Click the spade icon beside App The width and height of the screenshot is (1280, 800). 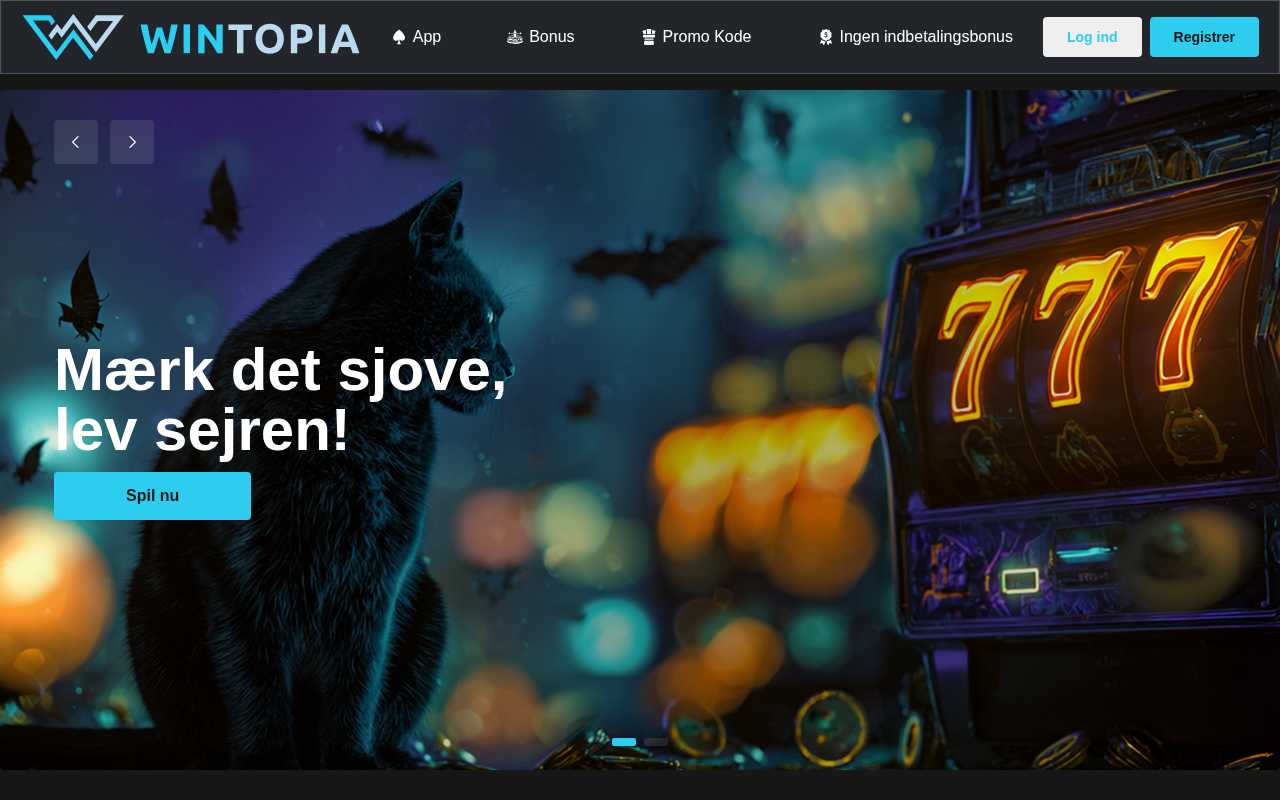click(399, 37)
